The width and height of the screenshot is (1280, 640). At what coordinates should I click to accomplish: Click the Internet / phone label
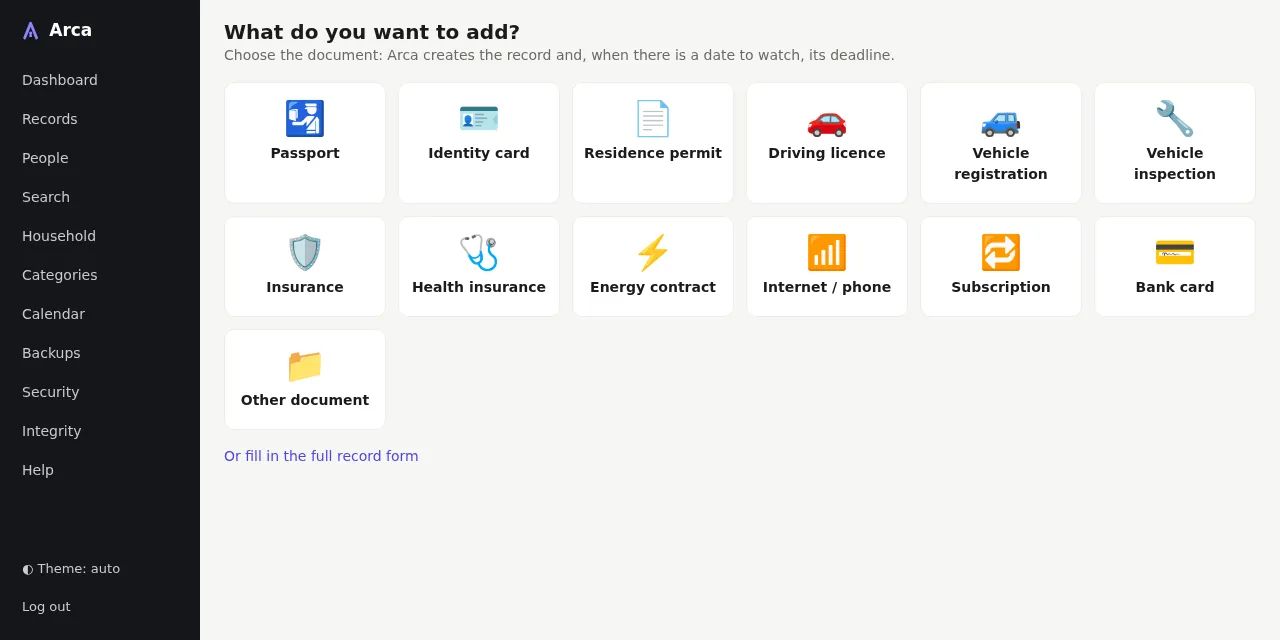[x=827, y=287]
